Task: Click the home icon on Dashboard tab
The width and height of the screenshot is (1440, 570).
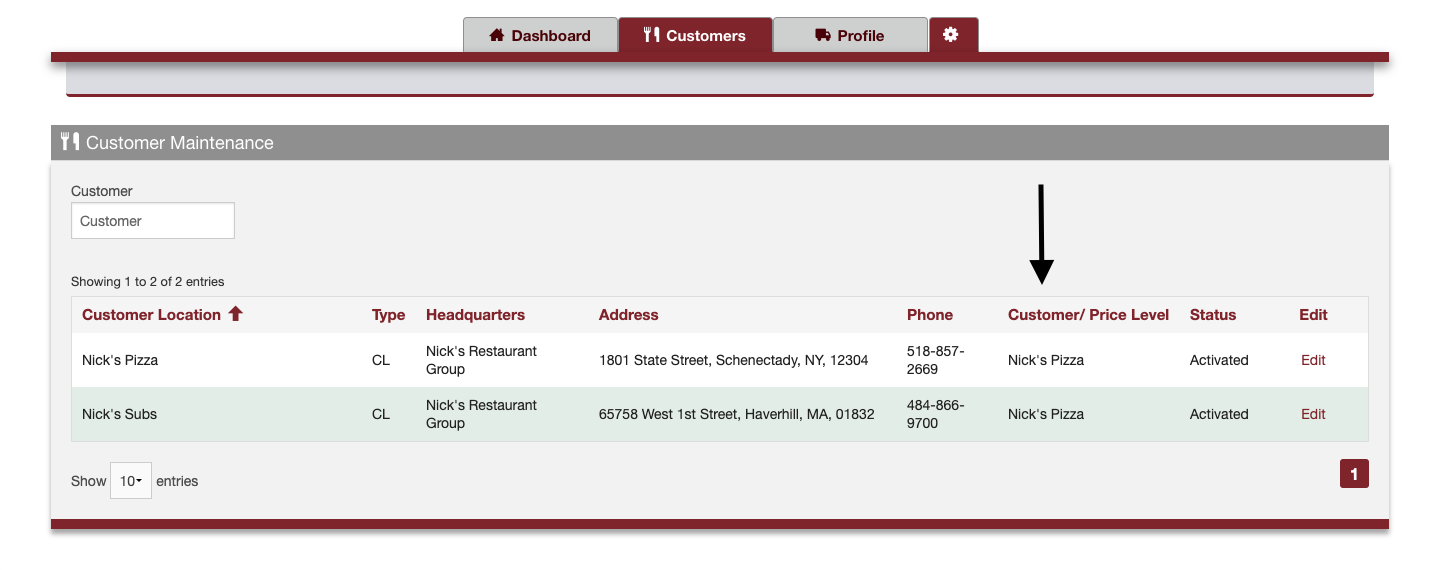Action: click(497, 35)
